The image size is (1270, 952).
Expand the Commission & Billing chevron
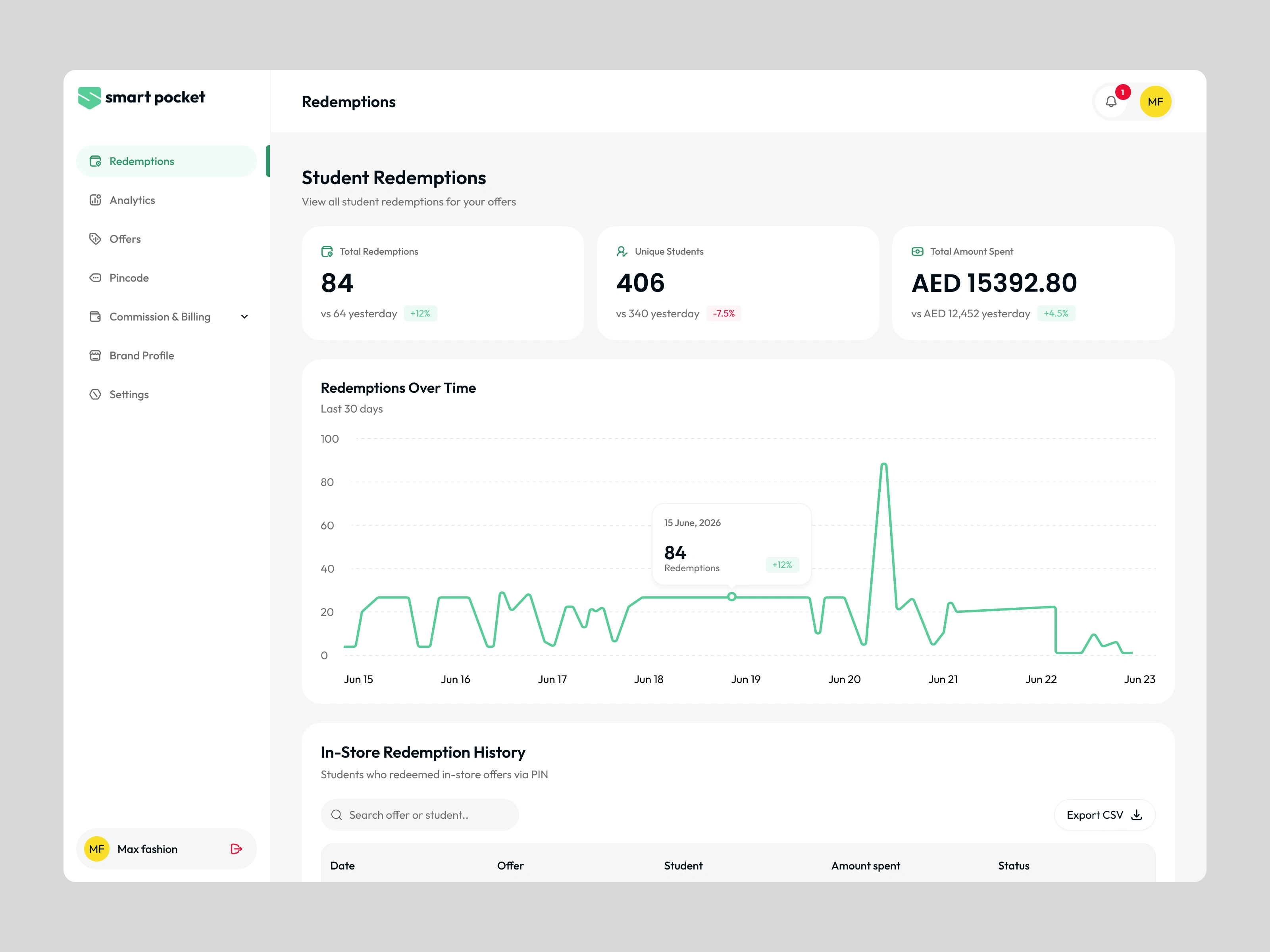244,317
